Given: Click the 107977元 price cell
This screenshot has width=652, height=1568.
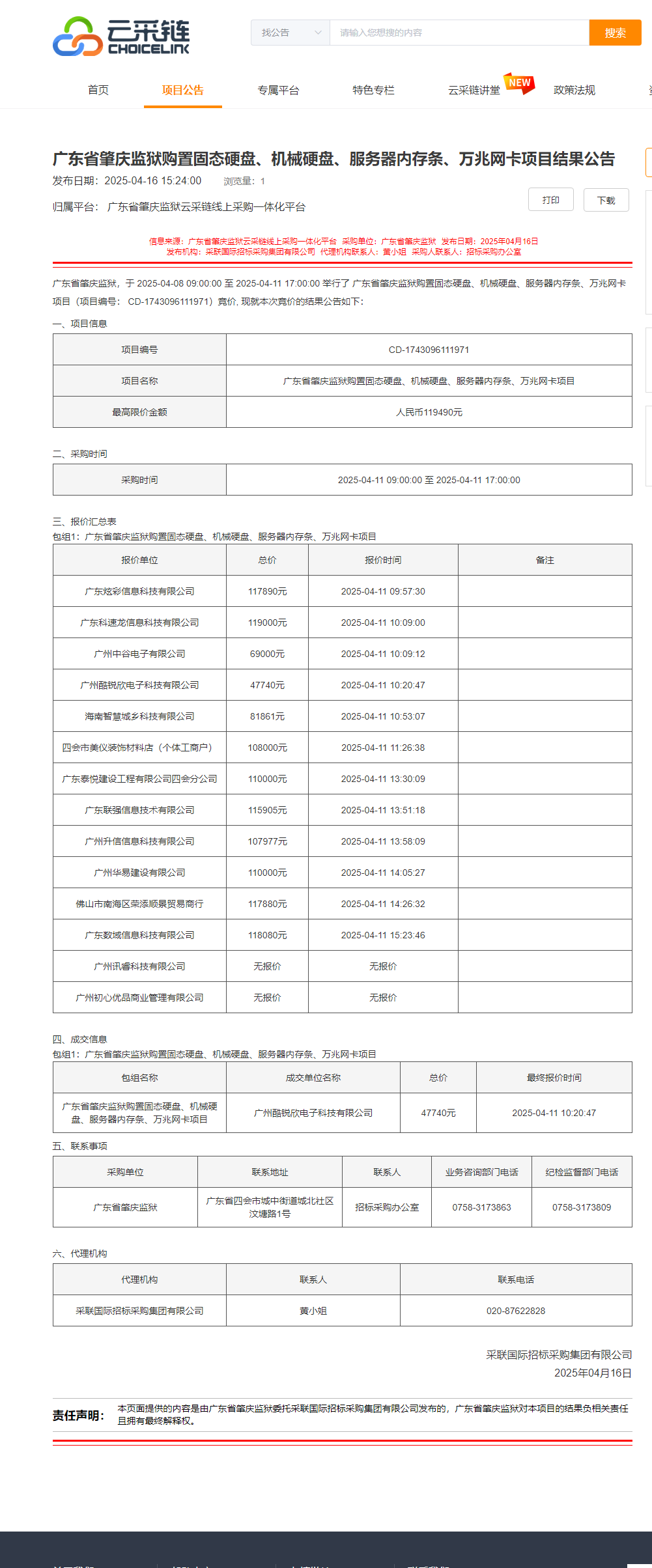Looking at the screenshot, I should (267, 841).
